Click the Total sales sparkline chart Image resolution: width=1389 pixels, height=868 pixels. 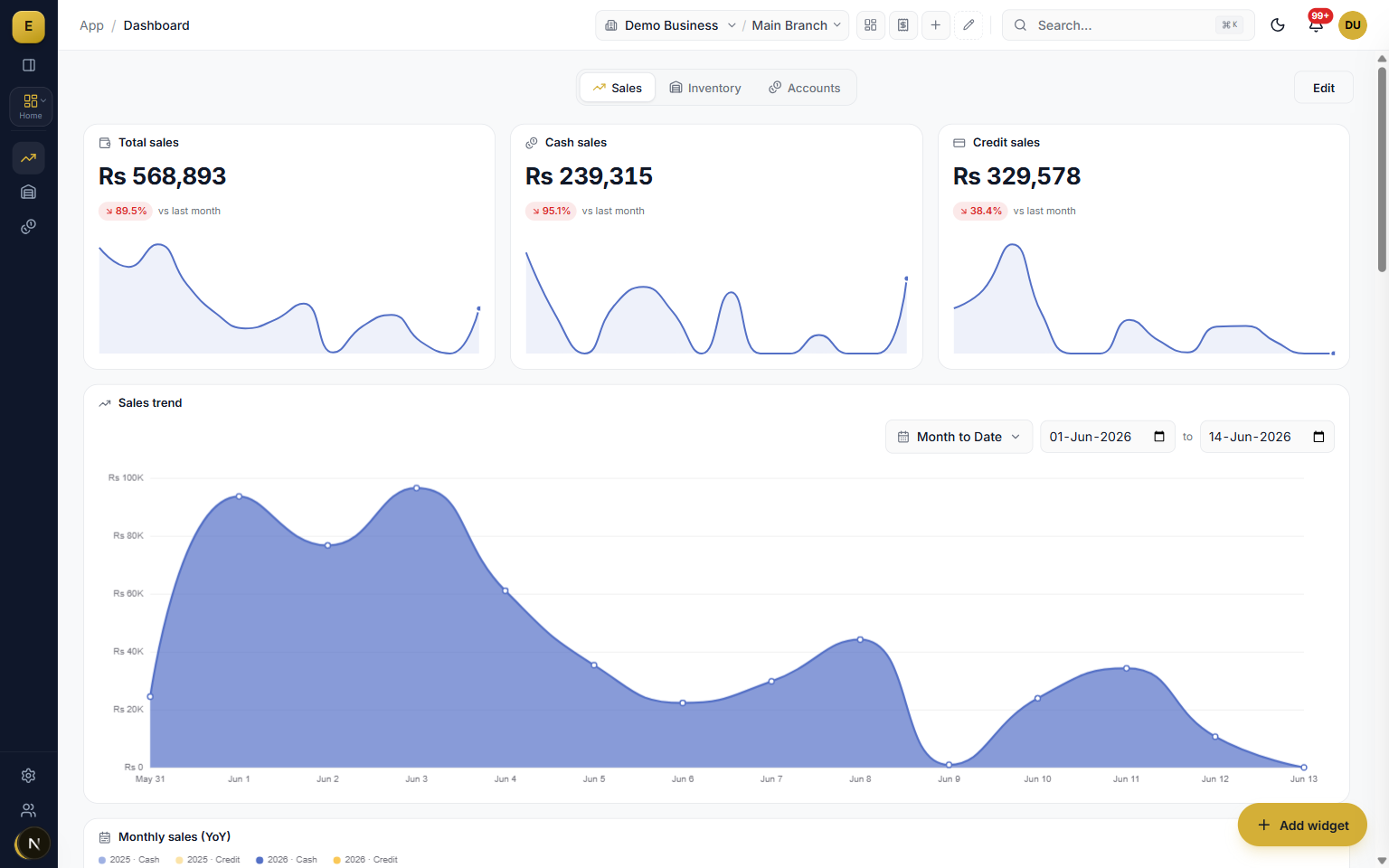coord(289,298)
